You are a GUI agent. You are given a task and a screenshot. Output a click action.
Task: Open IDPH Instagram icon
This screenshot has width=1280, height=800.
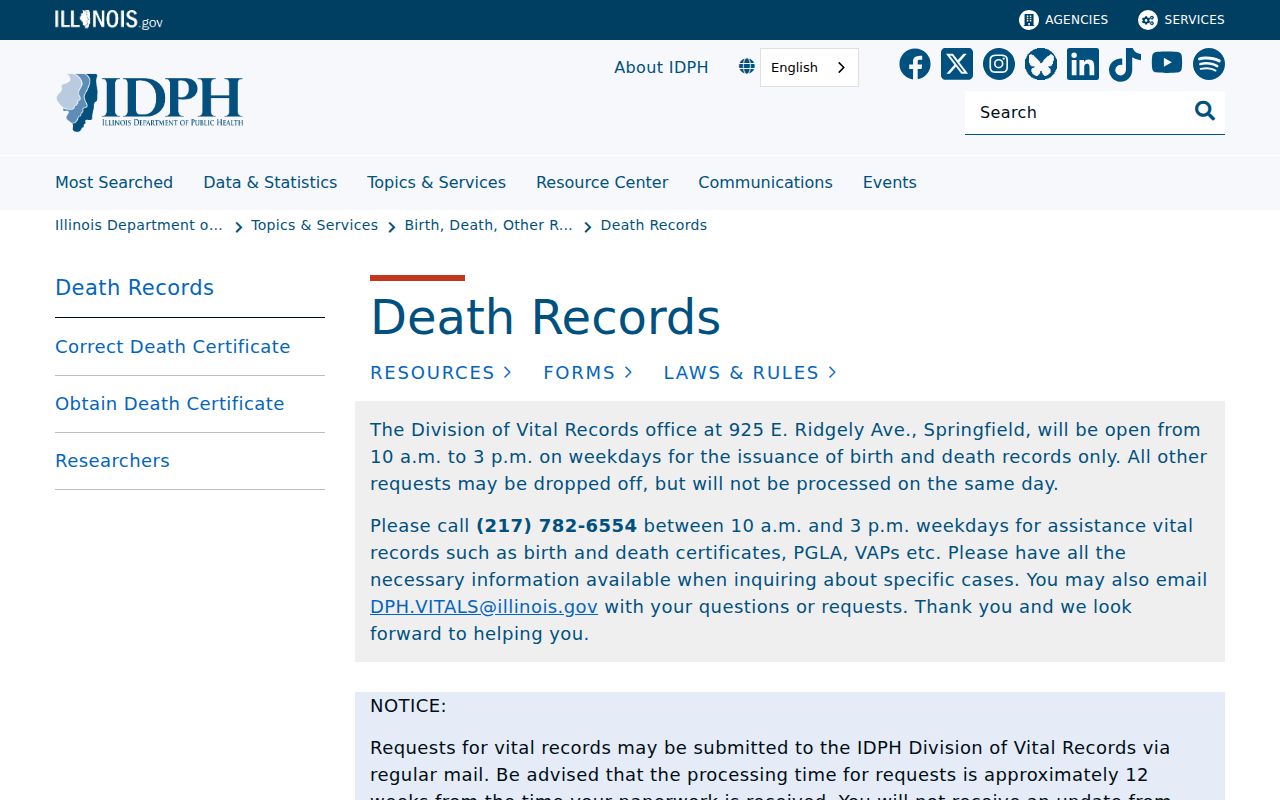[999, 64]
